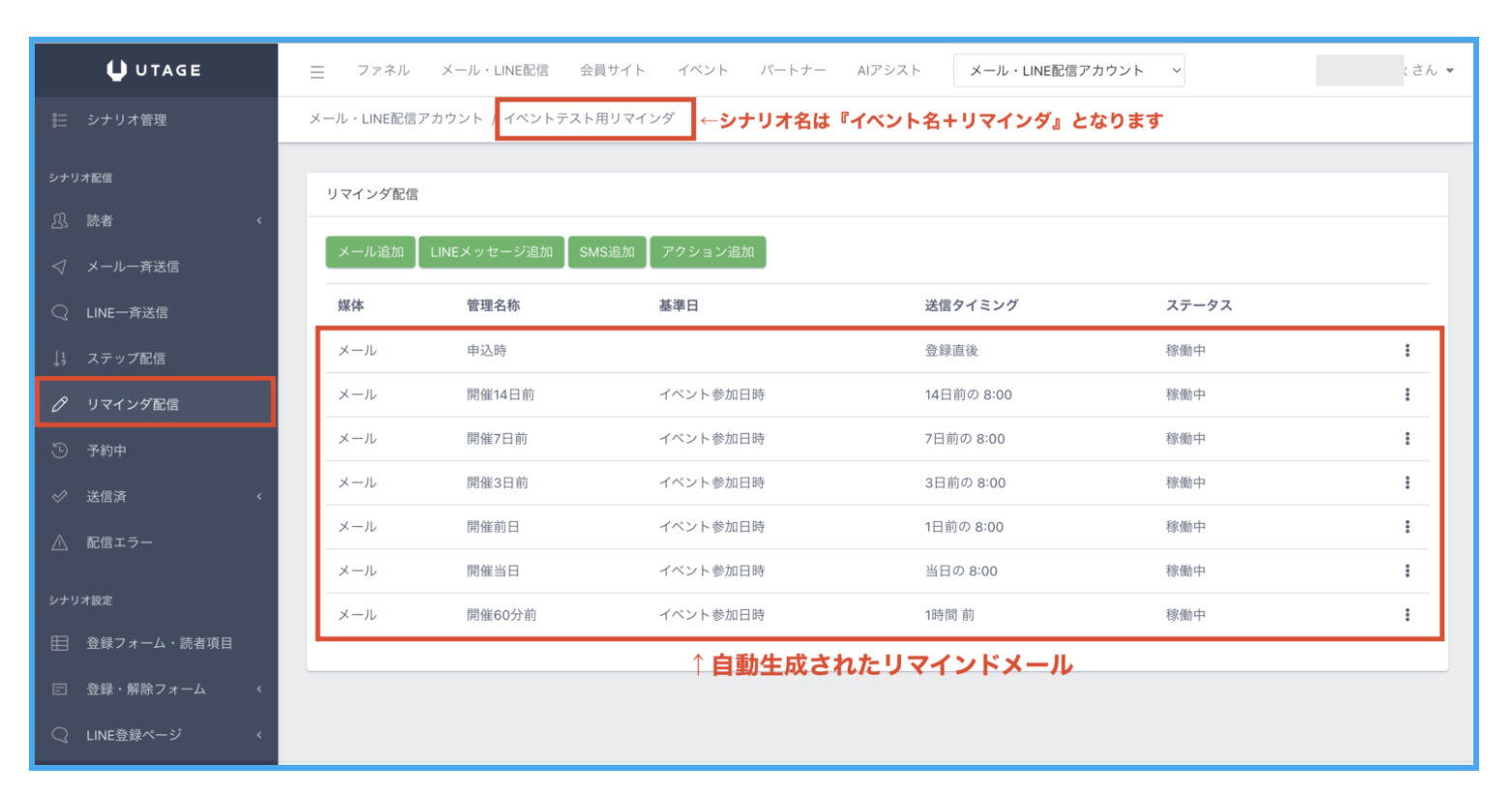Click the 予約中 clock icon
The height and width of the screenshot is (793, 1512).
tap(60, 451)
